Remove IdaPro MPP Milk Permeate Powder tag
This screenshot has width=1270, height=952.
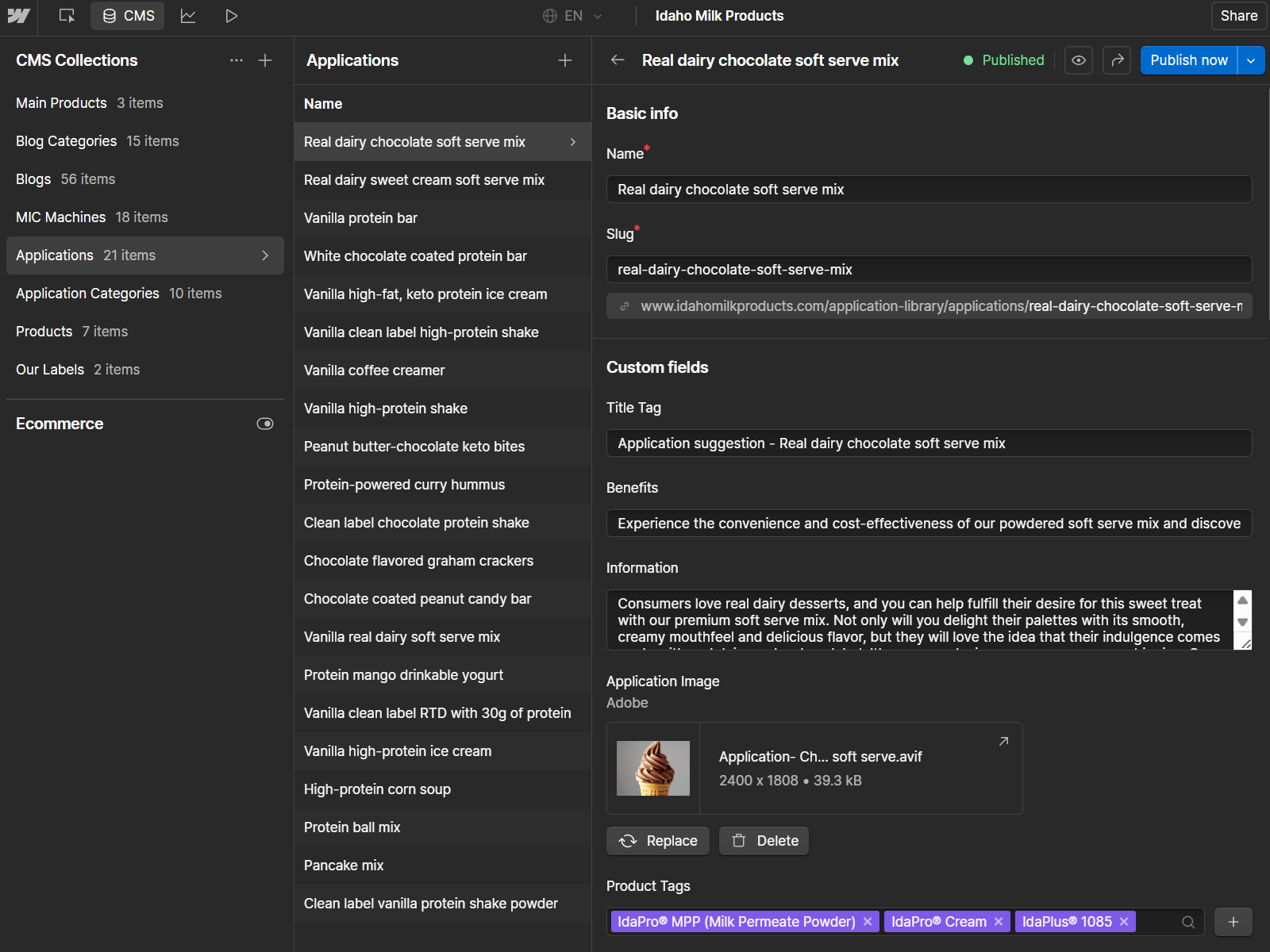point(868,922)
